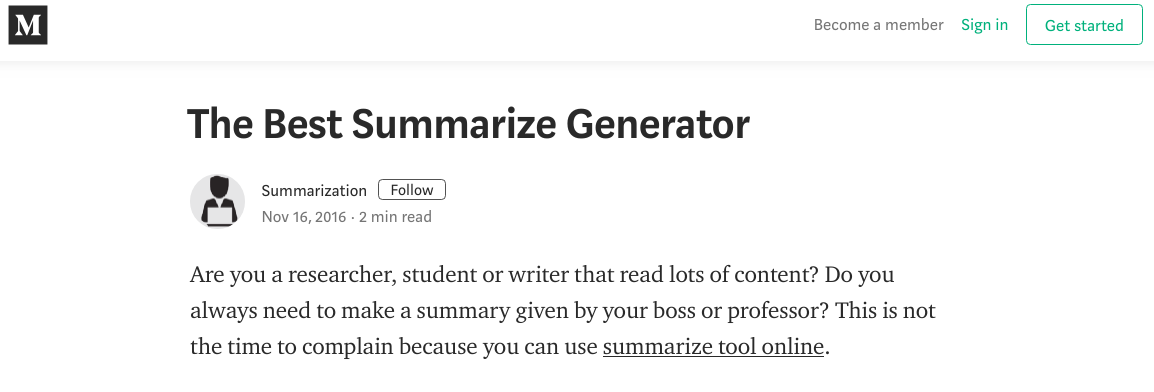Open the summarize tool online link

click(712, 346)
